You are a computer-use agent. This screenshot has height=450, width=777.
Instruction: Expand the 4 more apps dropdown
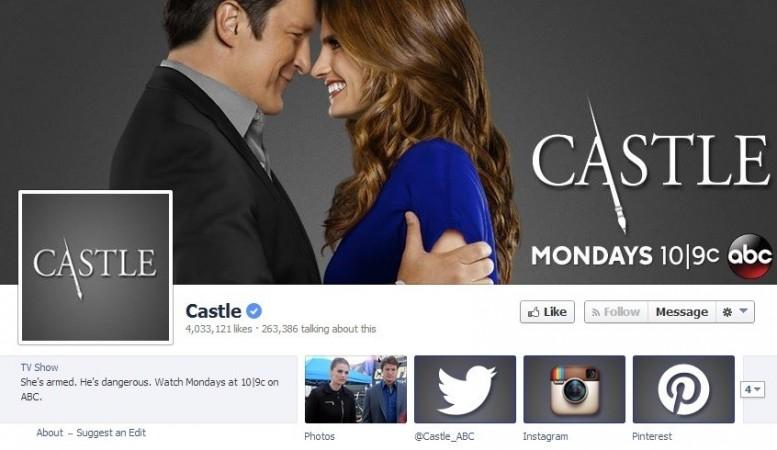[x=752, y=390]
